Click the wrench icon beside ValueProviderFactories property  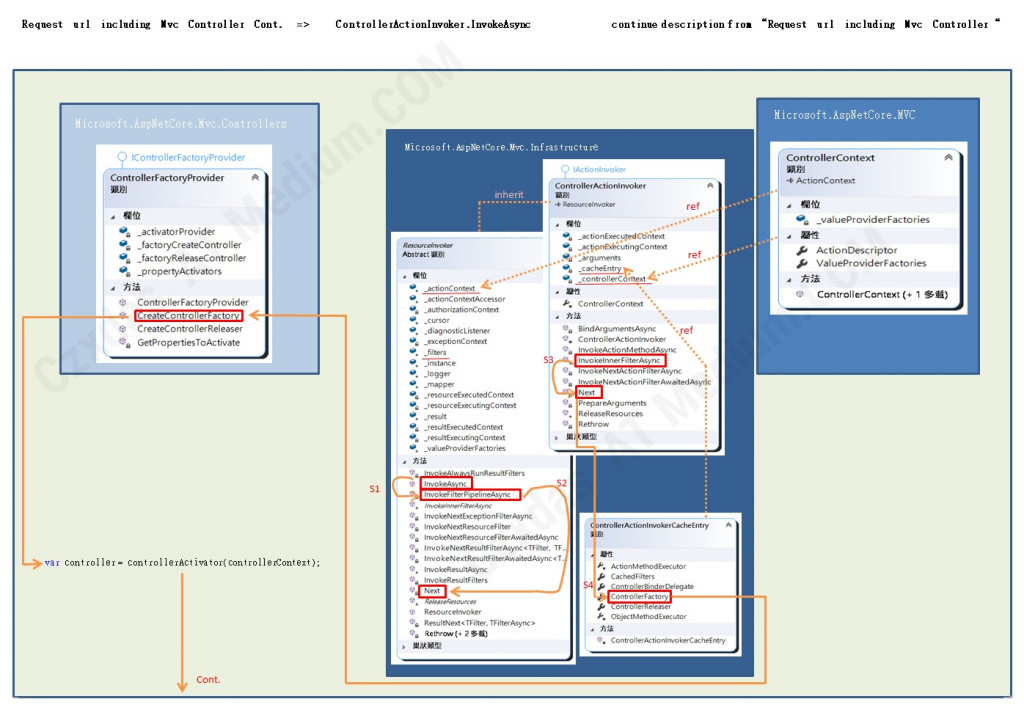pyautogui.click(x=802, y=263)
